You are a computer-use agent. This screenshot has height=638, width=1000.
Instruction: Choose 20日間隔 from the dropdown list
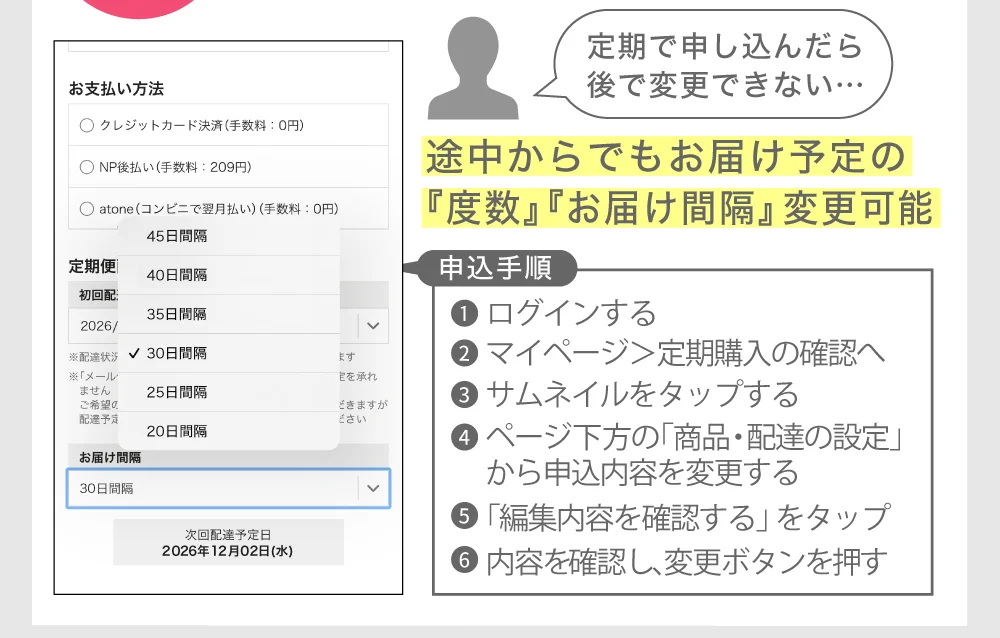pos(228,431)
